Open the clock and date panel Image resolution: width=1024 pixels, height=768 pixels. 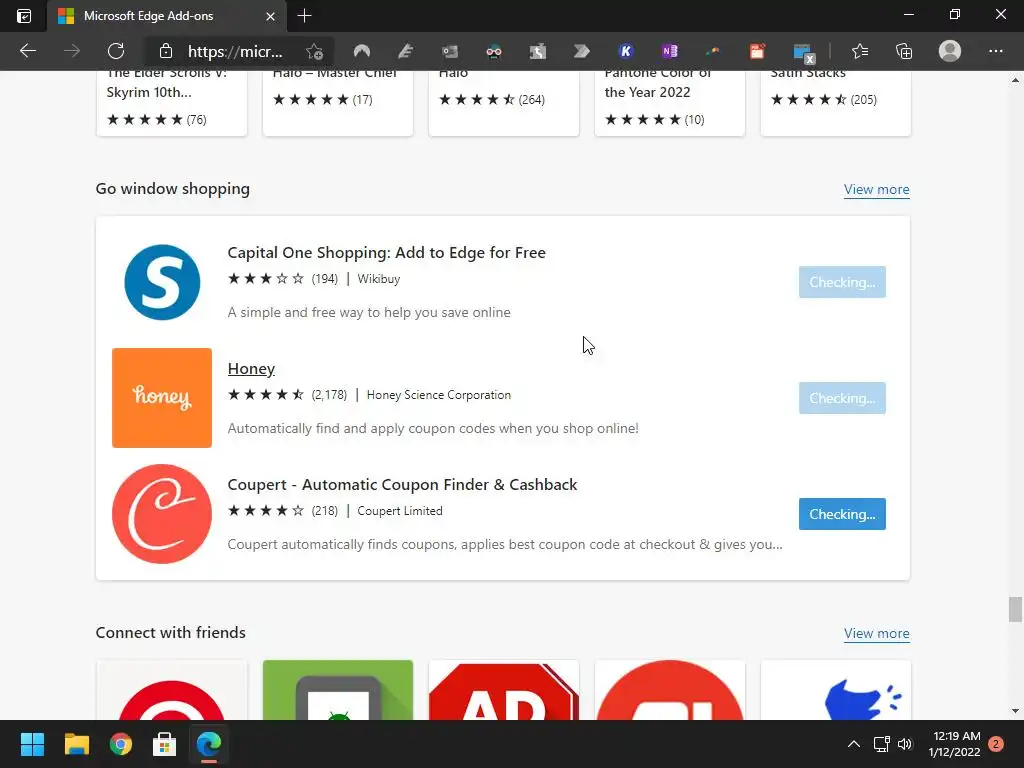tap(956, 744)
